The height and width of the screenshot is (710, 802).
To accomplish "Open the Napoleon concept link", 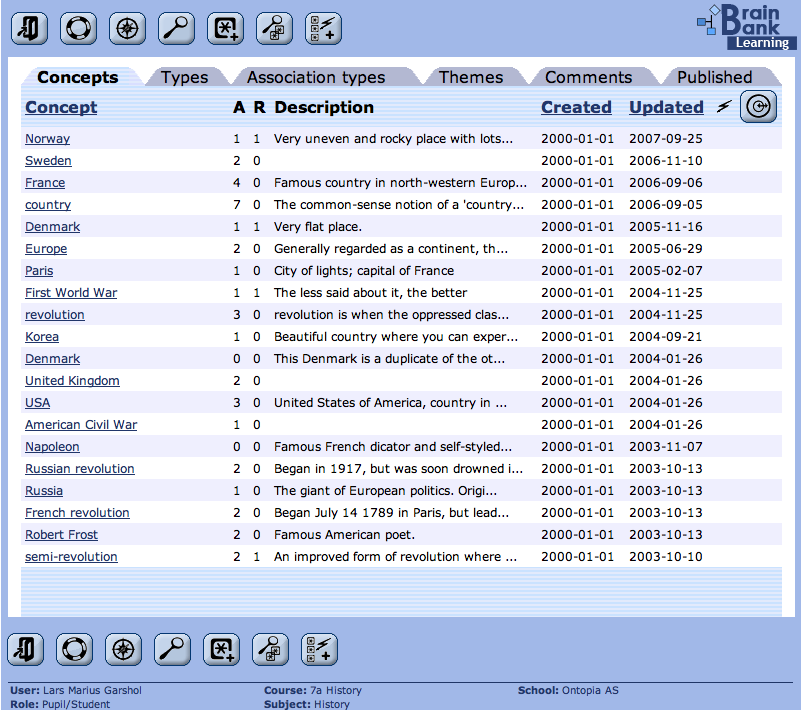I will coord(52,447).
